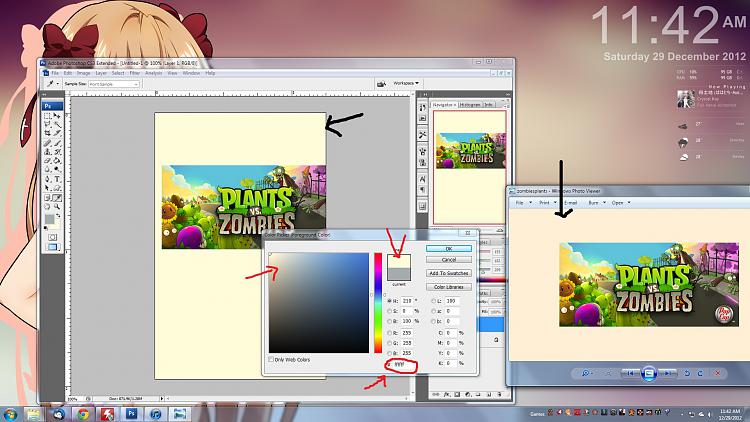
Task: Select the Paint Bucket tool
Action: click(x=57, y=160)
